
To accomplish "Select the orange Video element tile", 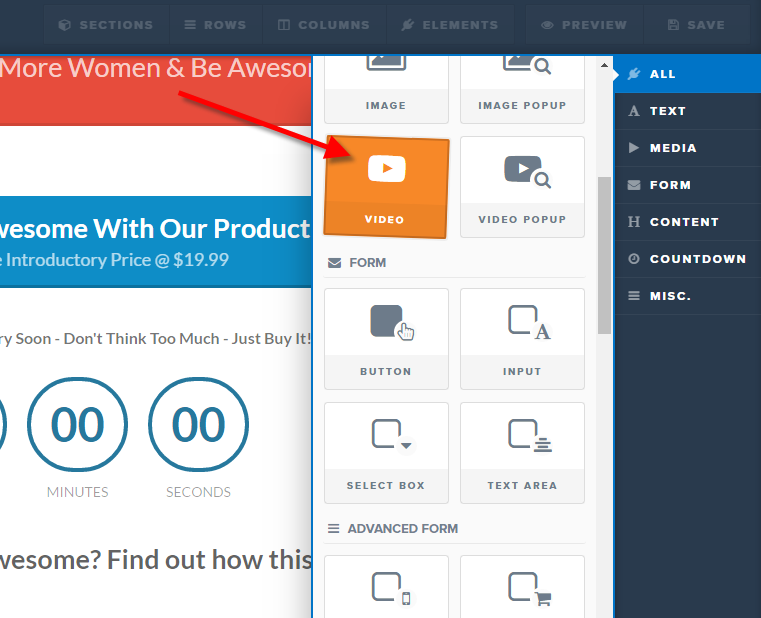I will tap(386, 187).
